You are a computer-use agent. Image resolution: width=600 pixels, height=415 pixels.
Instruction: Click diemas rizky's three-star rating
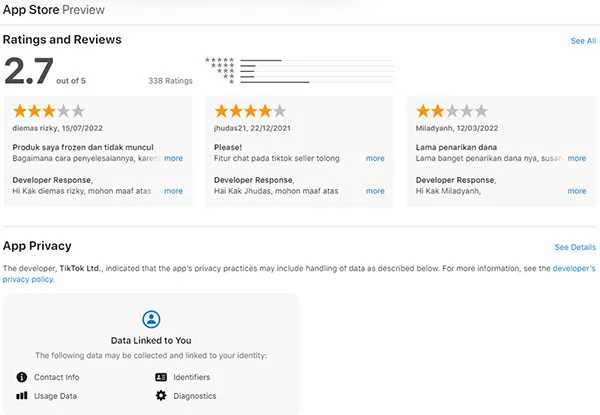pyautogui.click(x=49, y=111)
